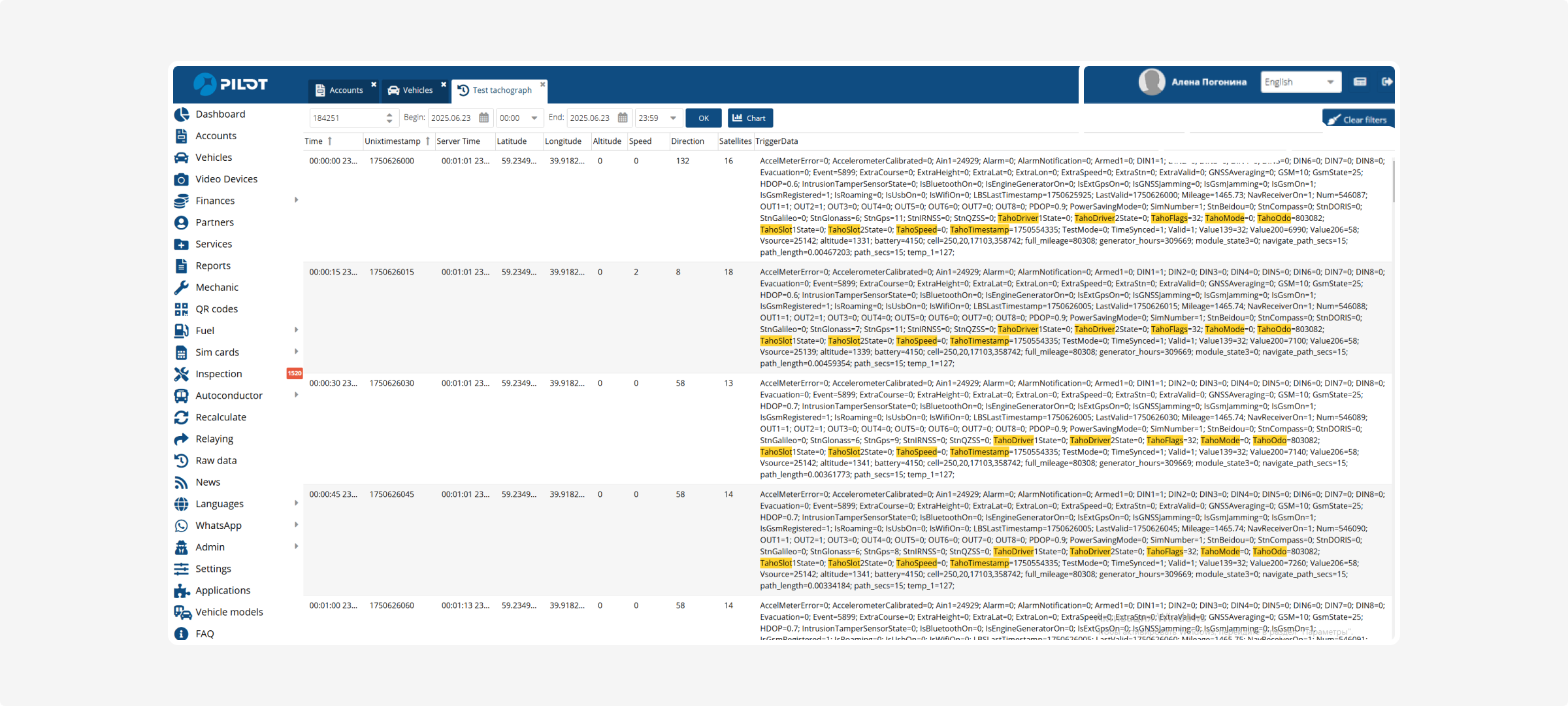
Task: Open the English language dropdown
Action: click(x=1300, y=82)
